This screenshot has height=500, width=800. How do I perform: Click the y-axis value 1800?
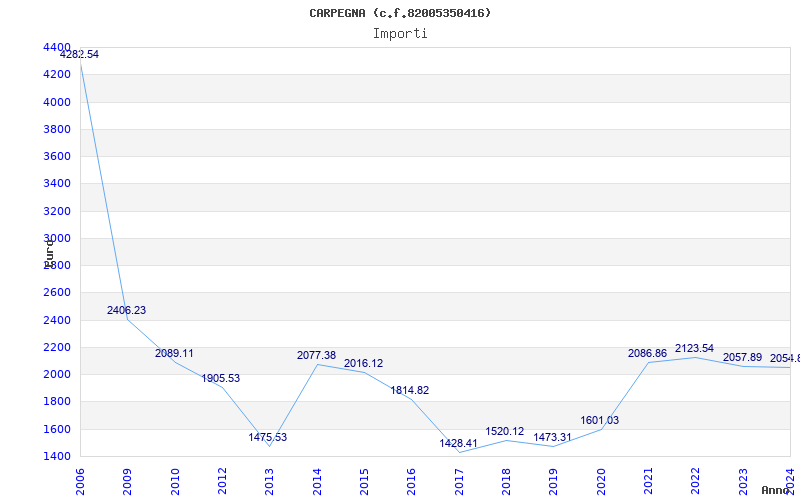pyautogui.click(x=57, y=402)
